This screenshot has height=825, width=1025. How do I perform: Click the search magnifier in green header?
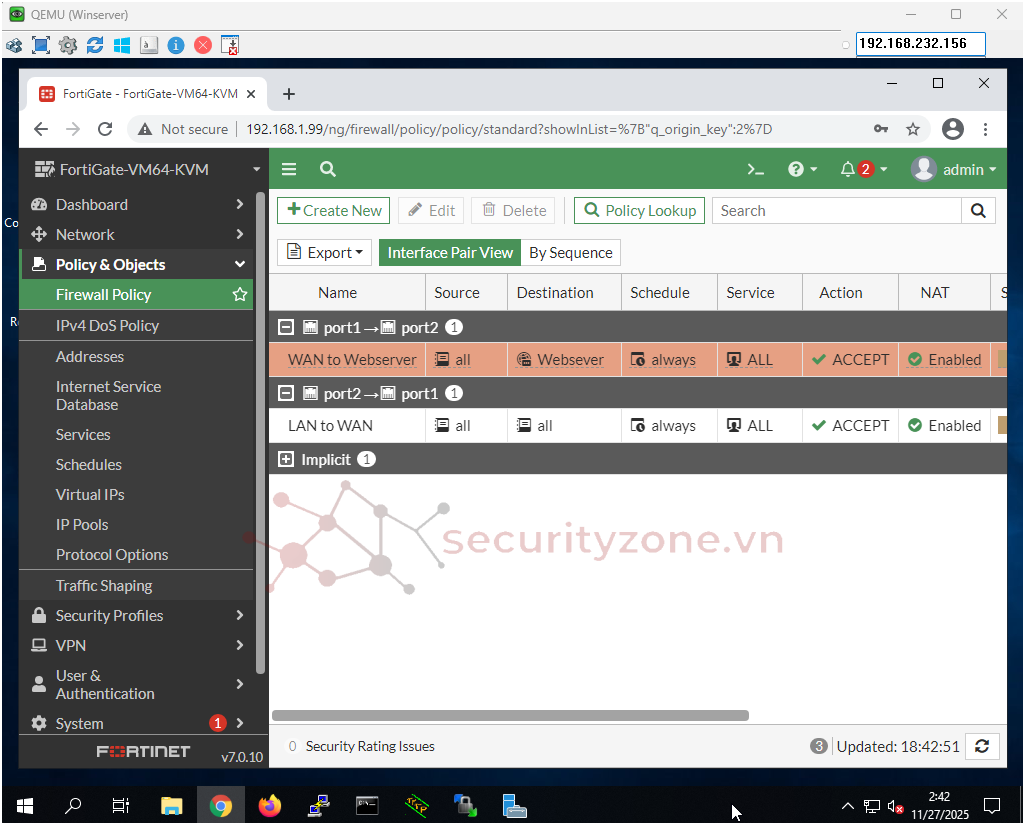click(328, 170)
